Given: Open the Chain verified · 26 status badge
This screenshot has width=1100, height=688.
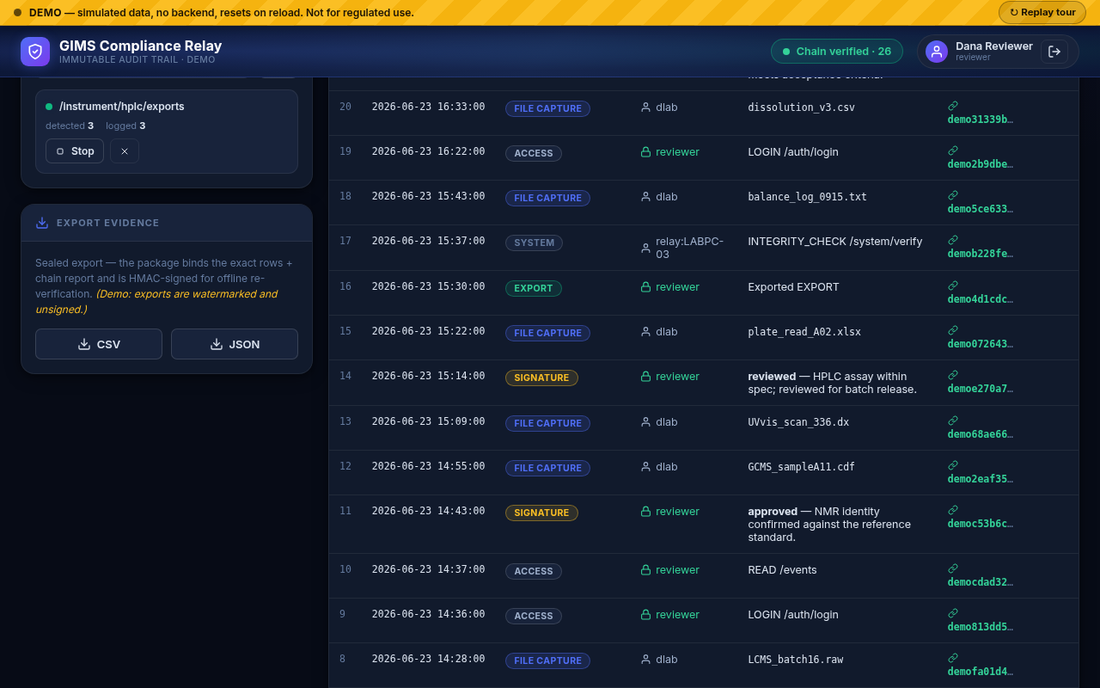Looking at the screenshot, I should 836,51.
